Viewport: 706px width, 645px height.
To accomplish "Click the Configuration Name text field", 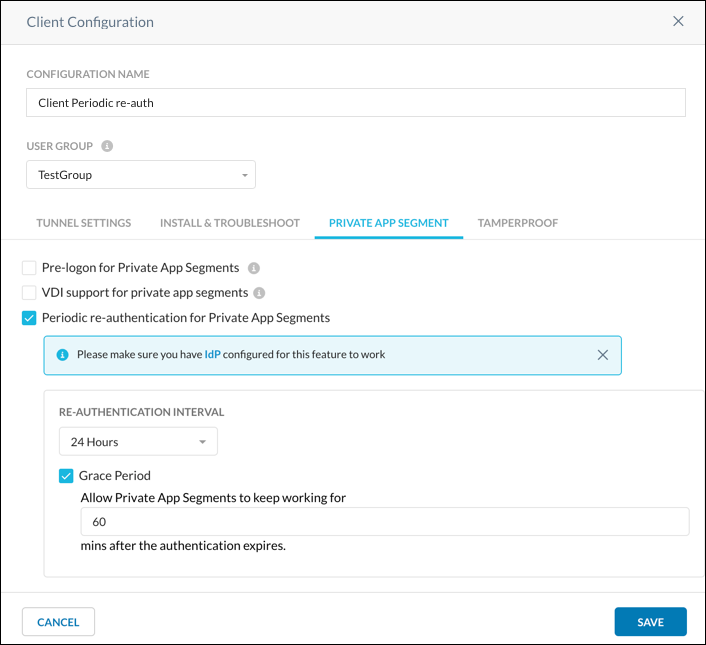I will coord(355,103).
